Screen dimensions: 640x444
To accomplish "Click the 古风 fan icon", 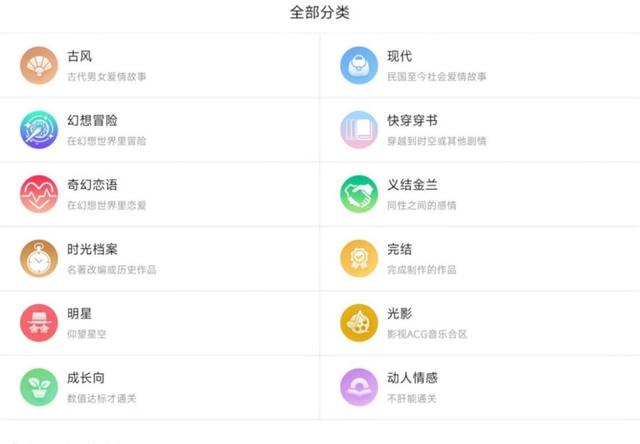I will [39, 66].
